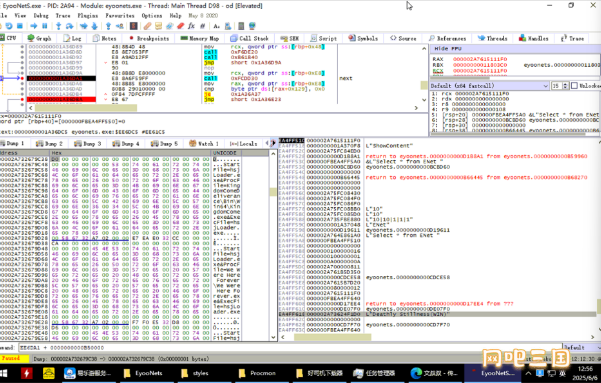Click the check updates globe icon
This screenshot has height=383, width=601.
tap(252, 26)
